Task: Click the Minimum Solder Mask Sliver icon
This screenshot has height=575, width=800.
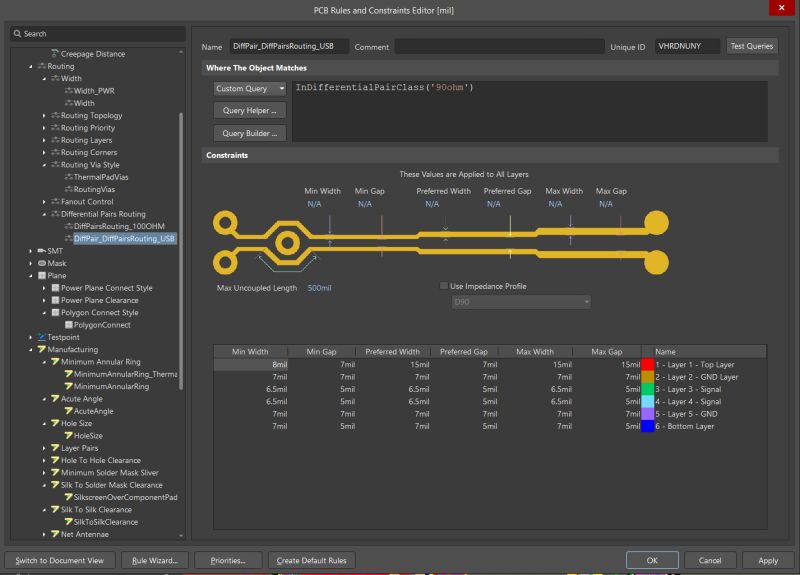Action: tap(55, 472)
